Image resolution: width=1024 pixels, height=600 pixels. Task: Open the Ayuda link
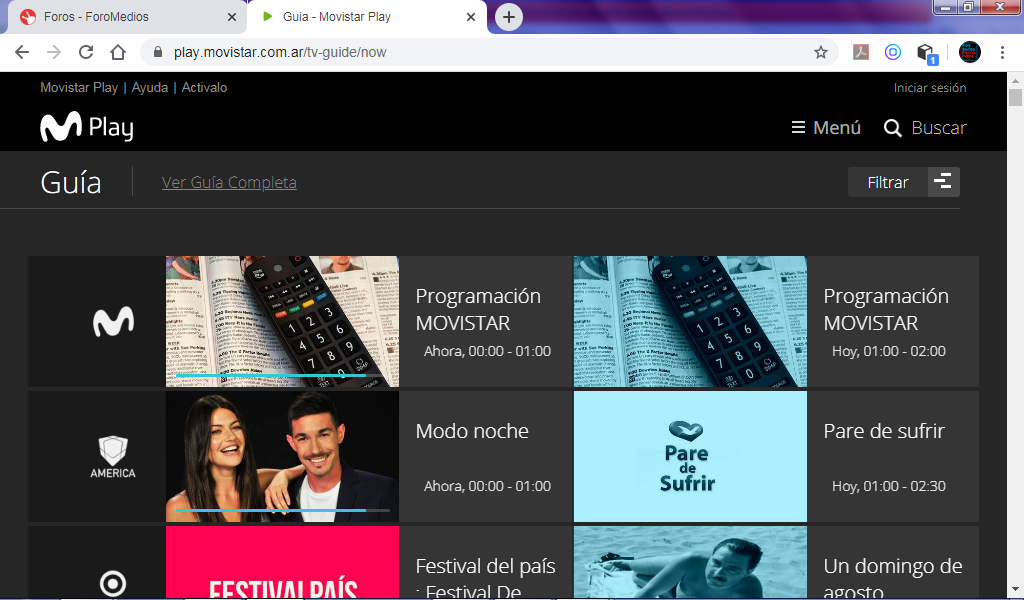click(150, 87)
